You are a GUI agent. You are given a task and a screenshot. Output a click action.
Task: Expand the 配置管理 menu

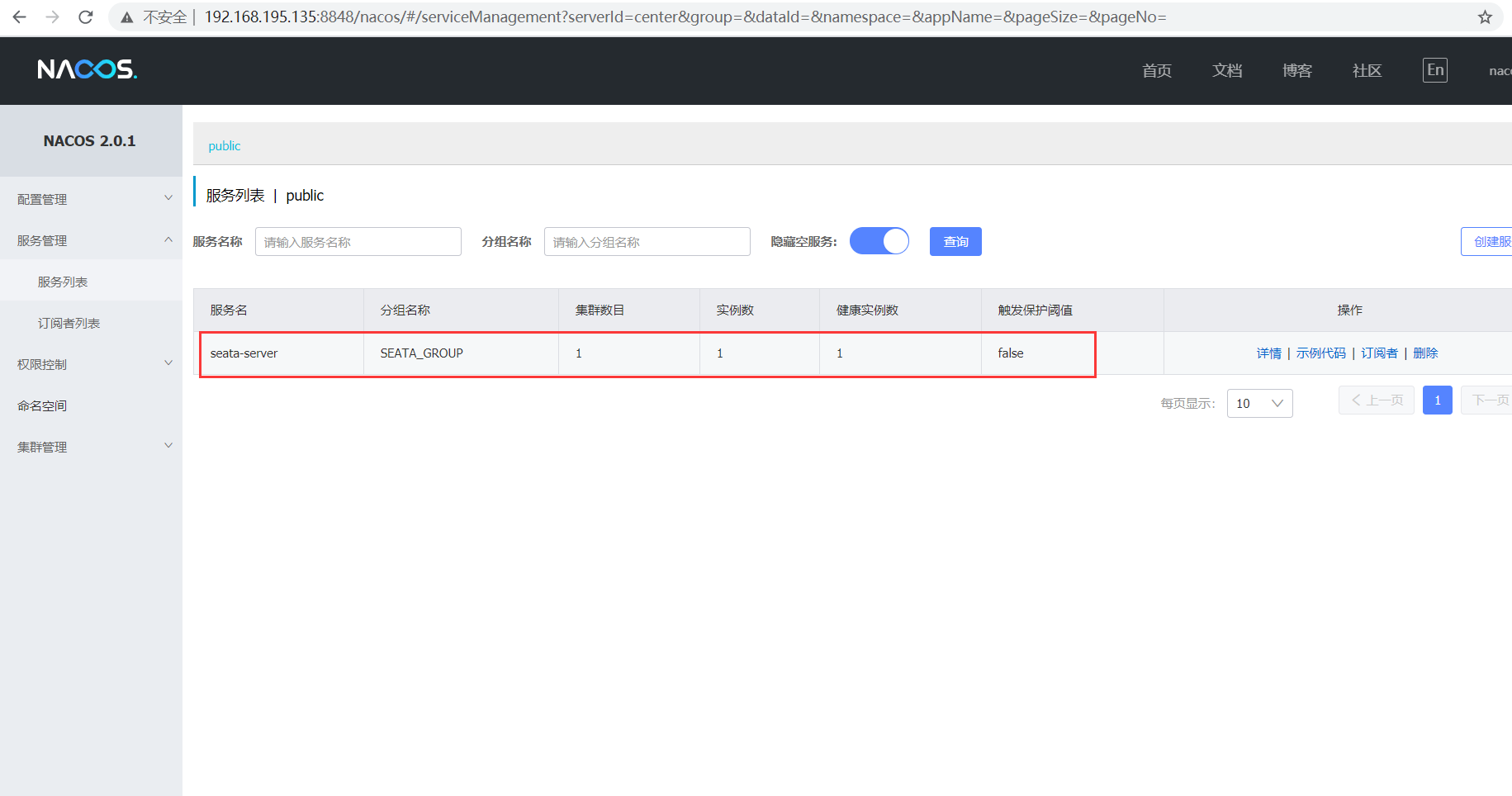coord(91,199)
